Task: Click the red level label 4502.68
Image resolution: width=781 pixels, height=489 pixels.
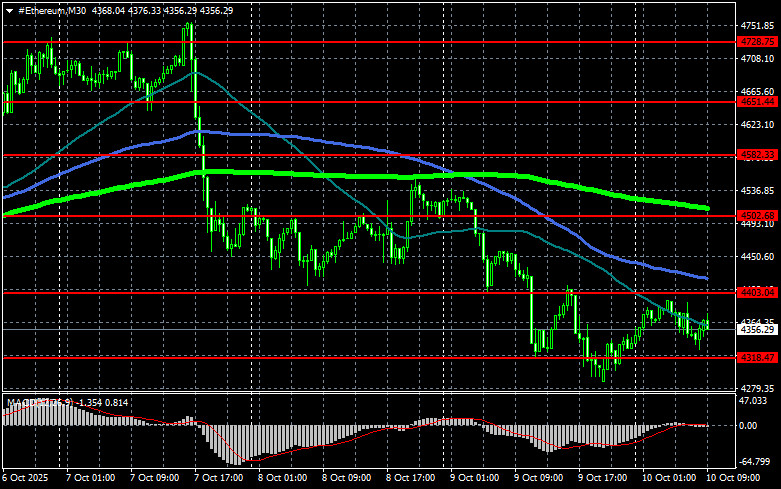Action: point(757,216)
